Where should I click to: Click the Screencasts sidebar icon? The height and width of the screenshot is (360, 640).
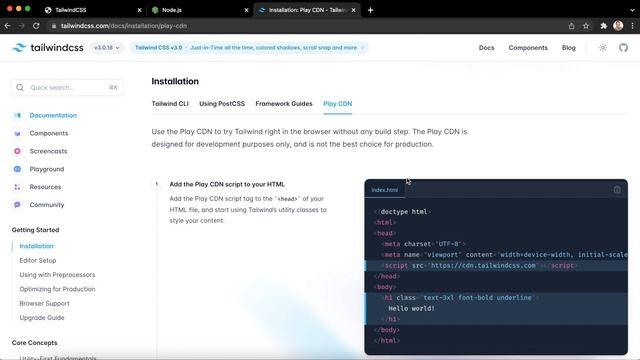point(18,151)
